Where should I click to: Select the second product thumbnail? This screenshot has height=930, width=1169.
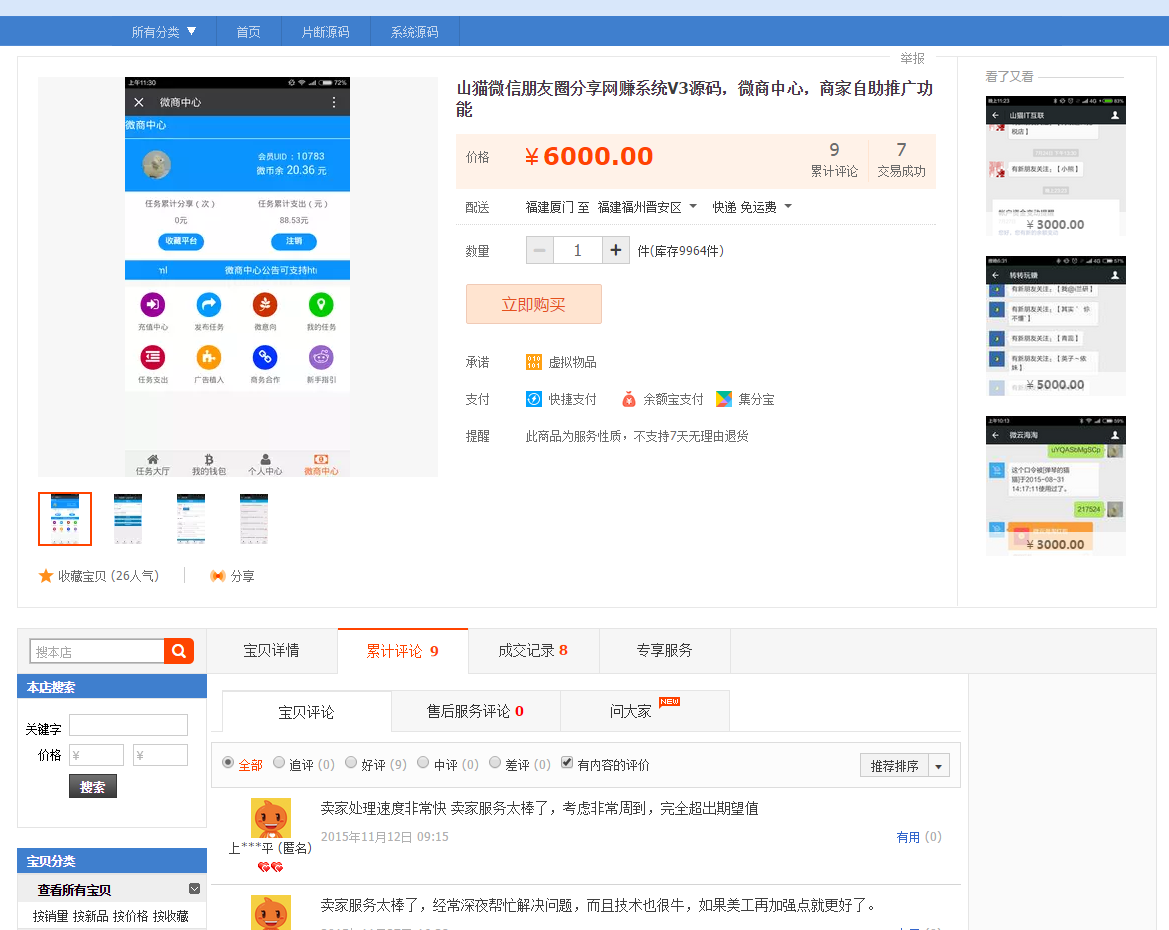[128, 519]
